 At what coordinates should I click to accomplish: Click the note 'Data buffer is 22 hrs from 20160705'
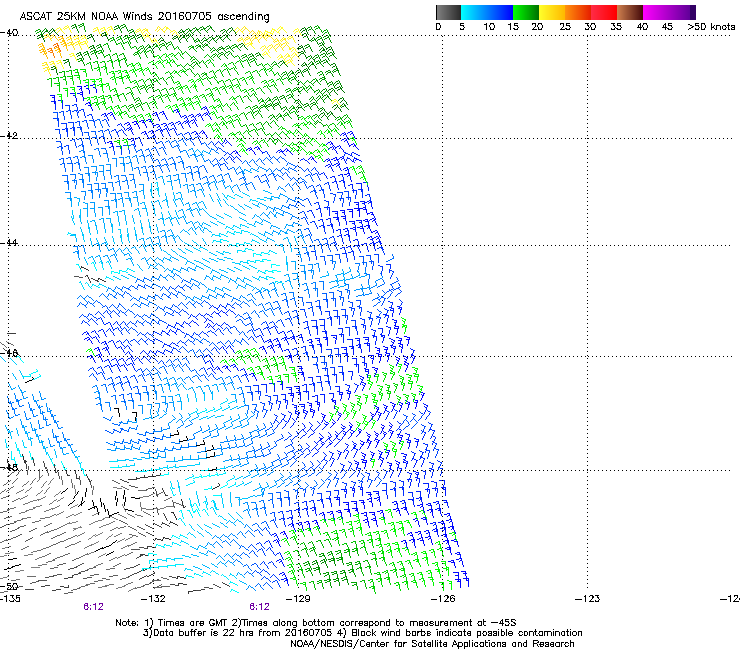pos(237,633)
